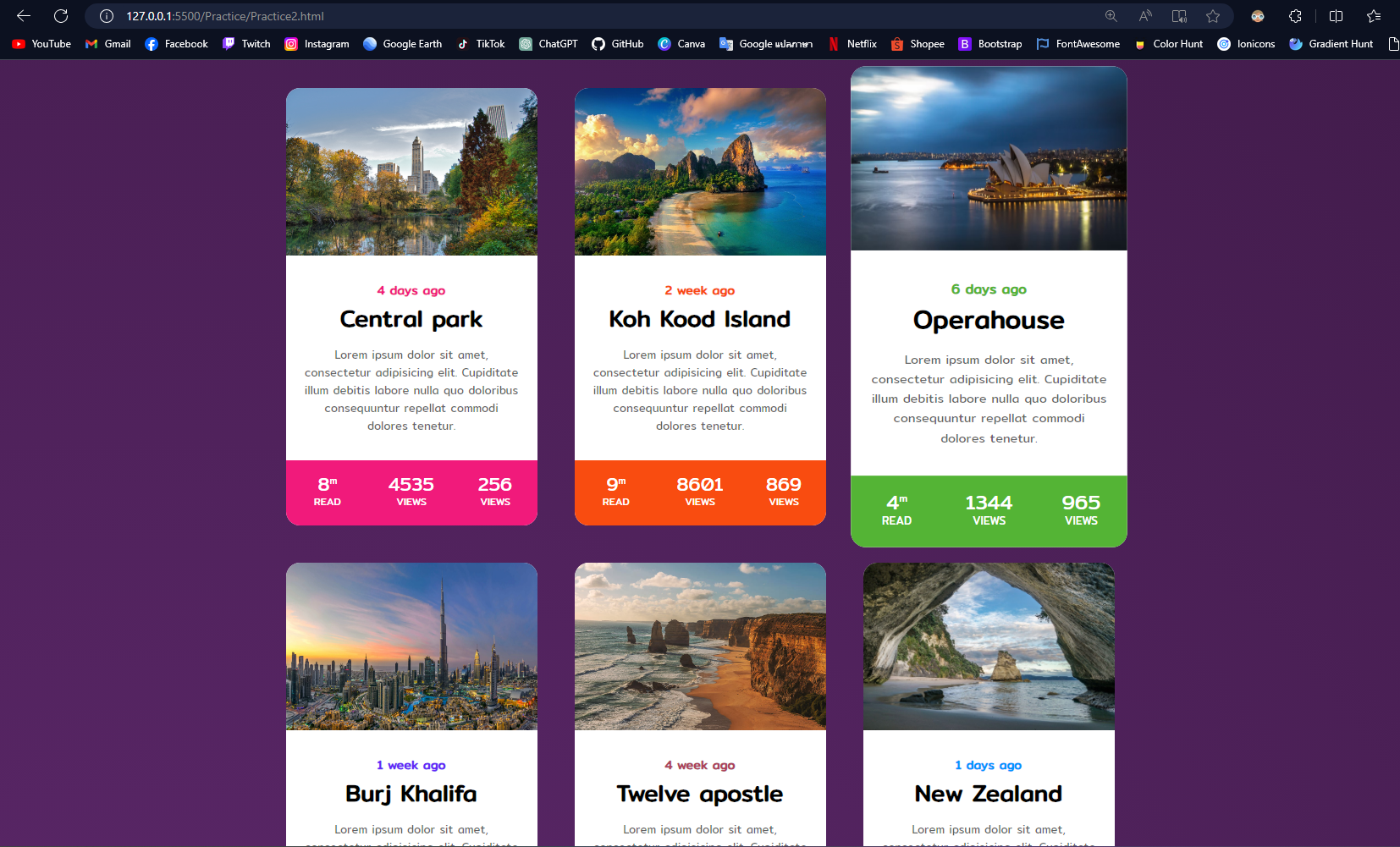Click the 9m read stat in orange footer

[616, 492]
